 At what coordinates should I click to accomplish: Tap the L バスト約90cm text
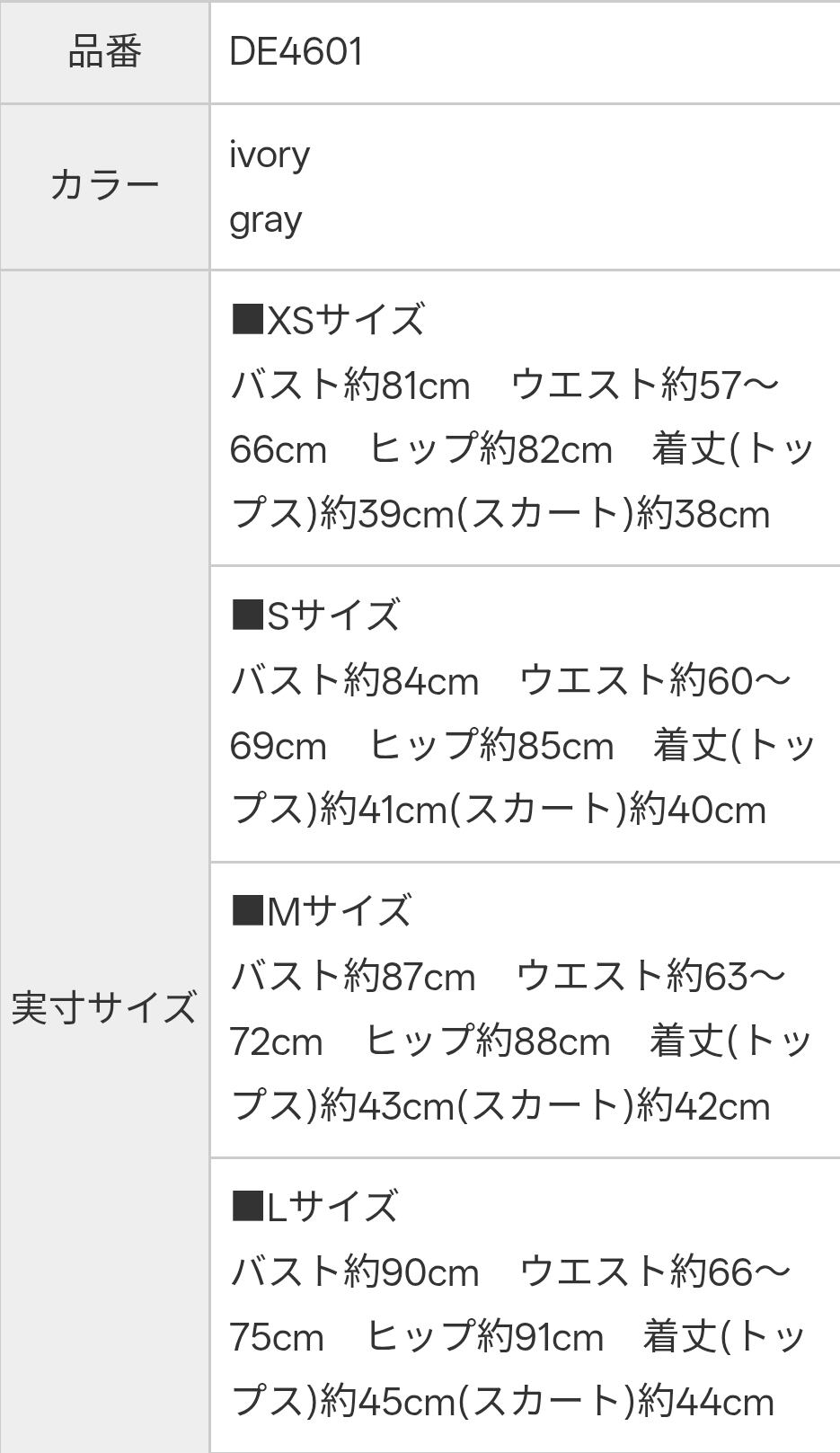(355, 1272)
